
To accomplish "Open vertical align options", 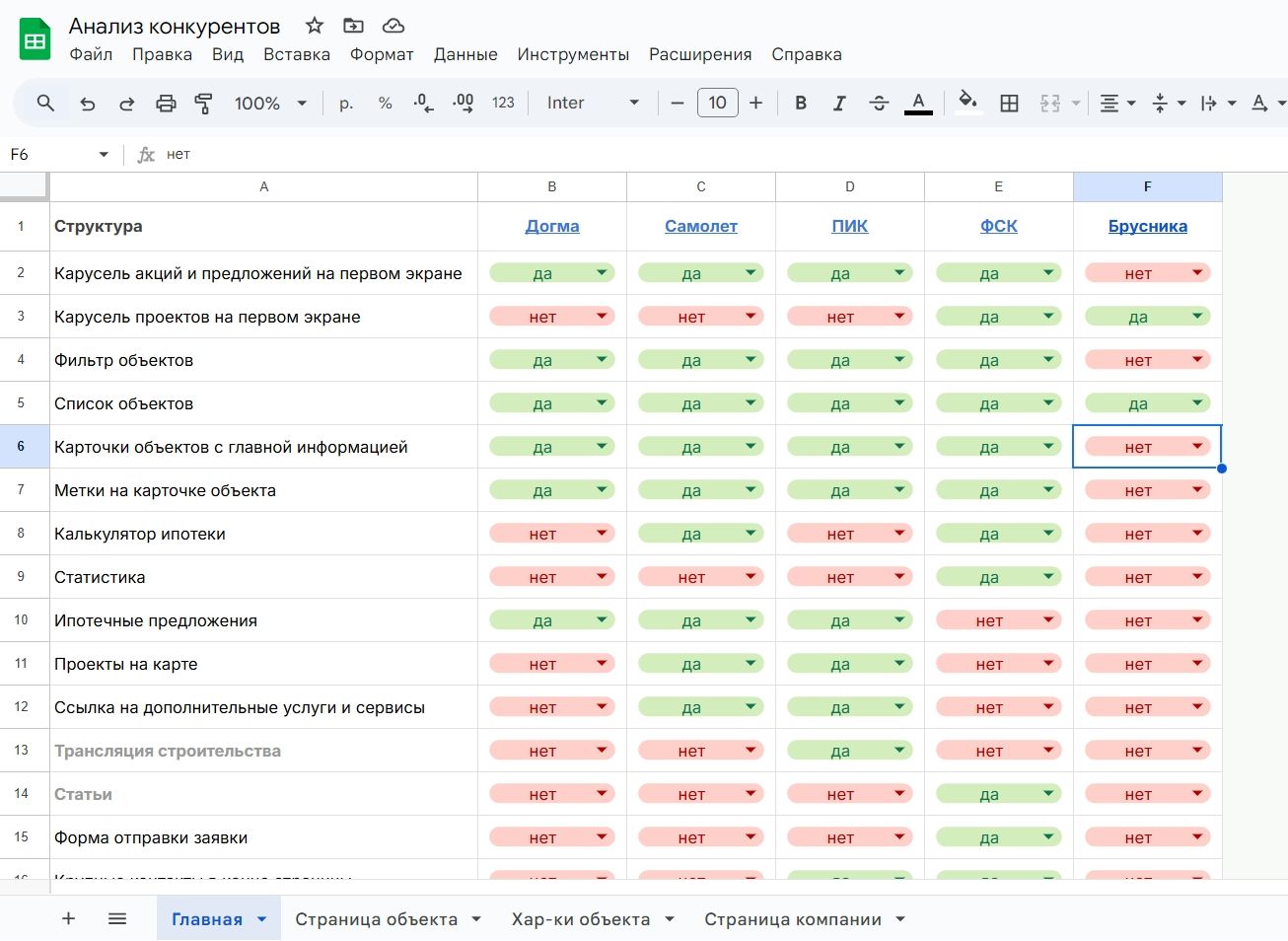I will coord(1169,103).
